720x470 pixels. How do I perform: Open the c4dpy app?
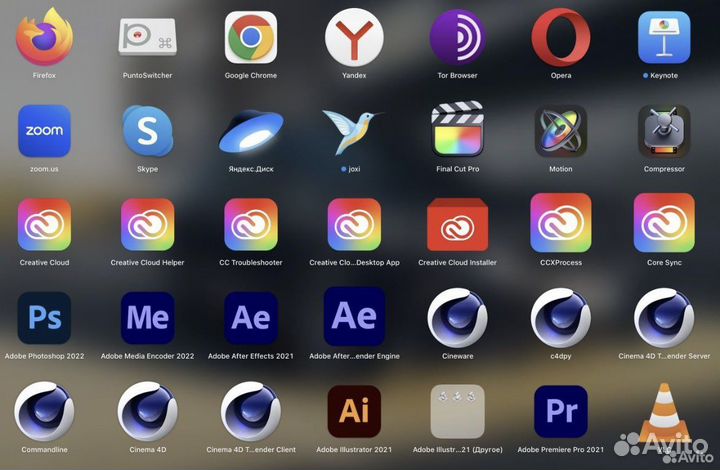point(561,318)
